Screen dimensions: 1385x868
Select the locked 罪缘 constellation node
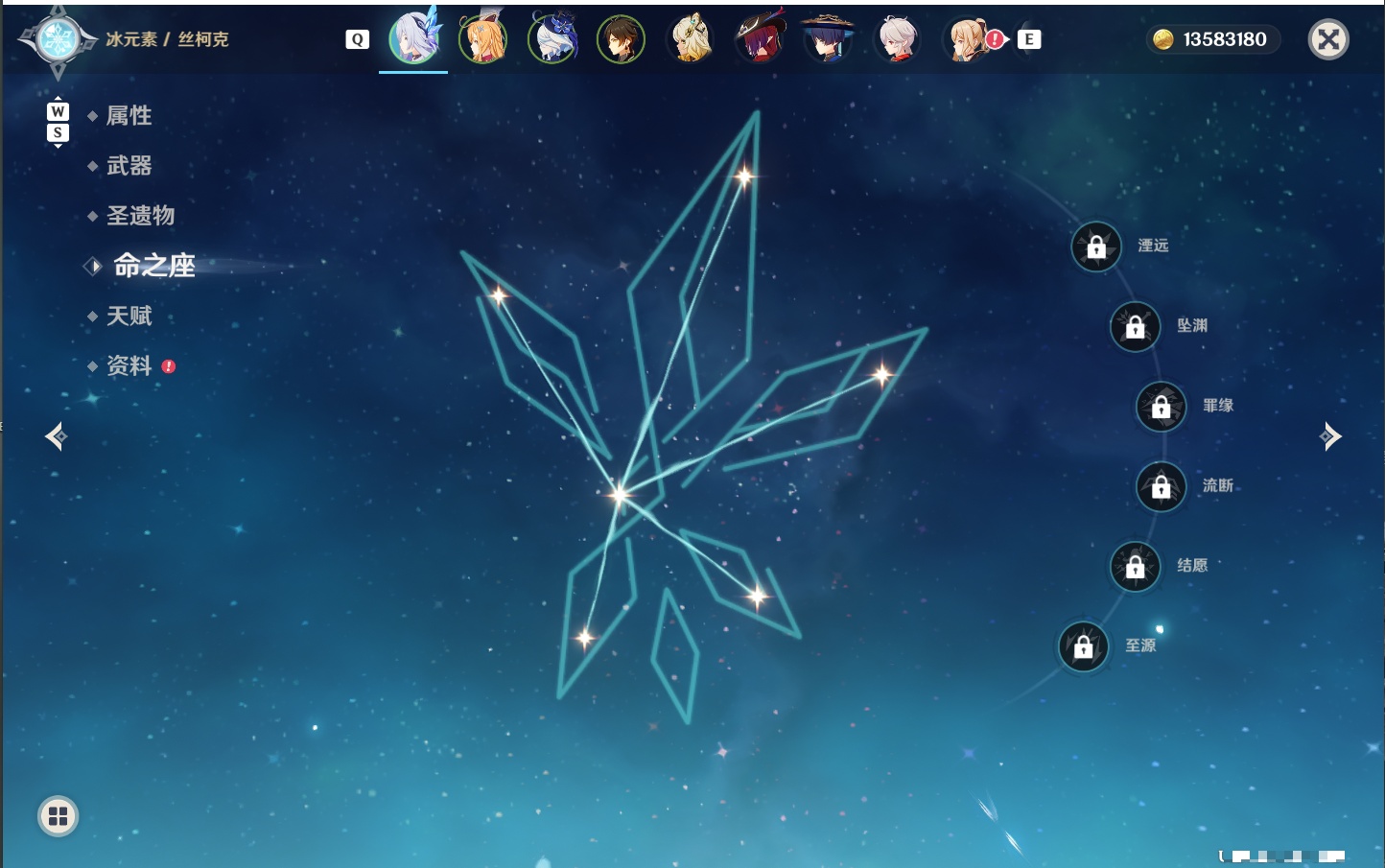click(x=1162, y=407)
